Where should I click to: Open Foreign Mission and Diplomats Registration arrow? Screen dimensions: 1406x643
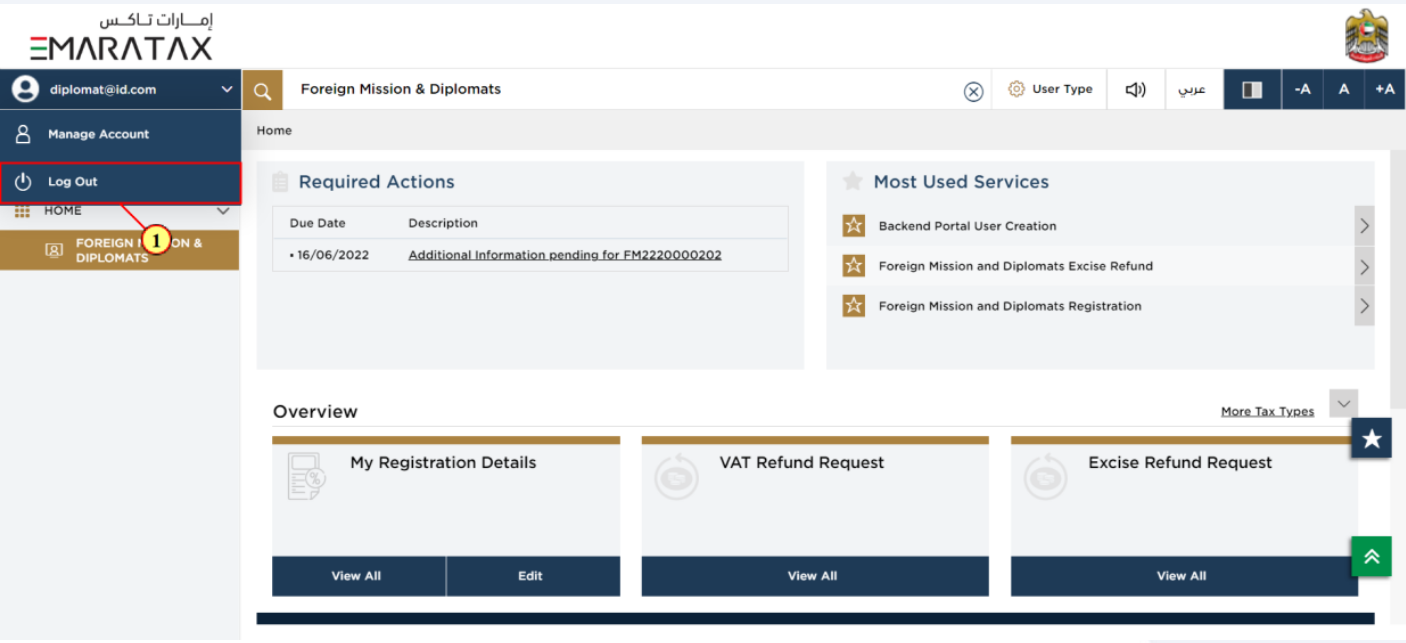click(x=1364, y=306)
